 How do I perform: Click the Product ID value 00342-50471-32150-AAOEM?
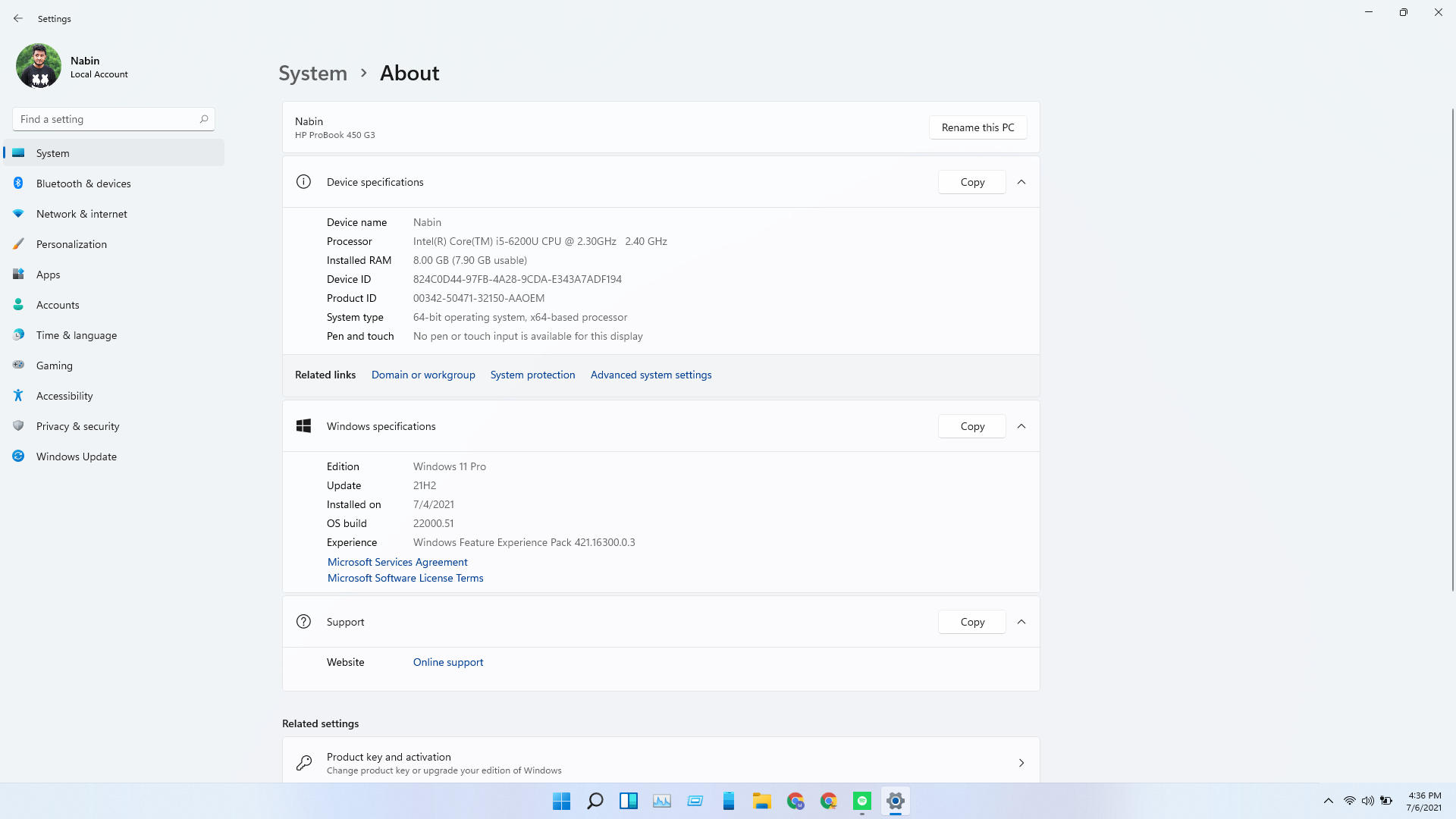[x=479, y=298]
